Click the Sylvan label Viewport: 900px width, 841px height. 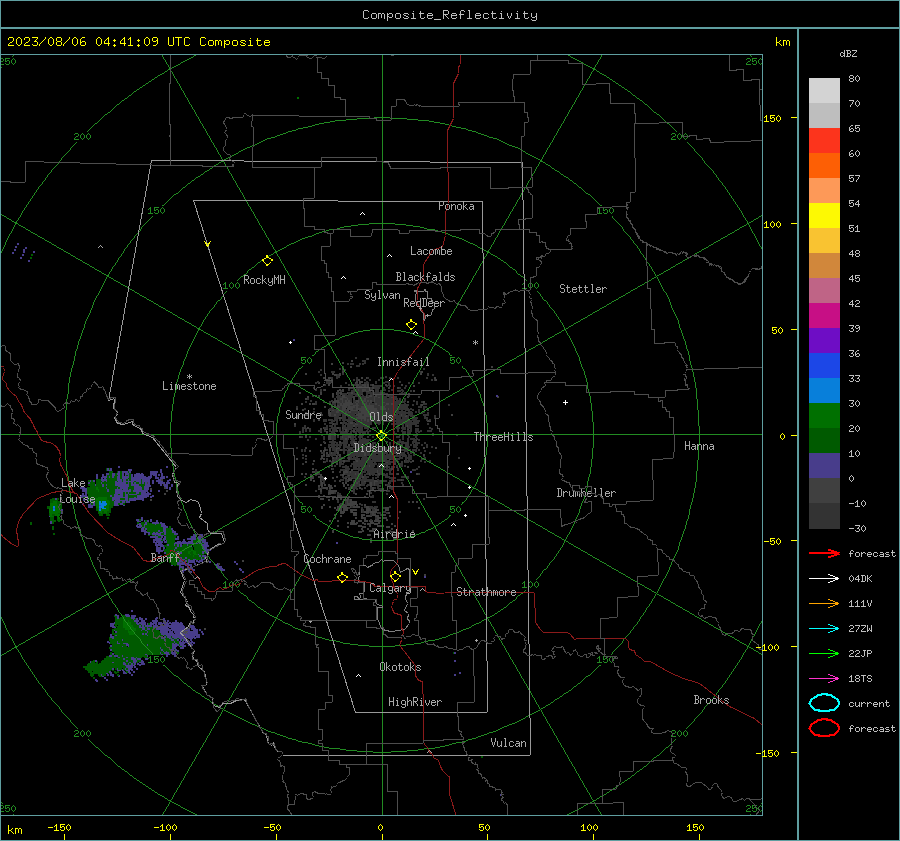coord(382,295)
